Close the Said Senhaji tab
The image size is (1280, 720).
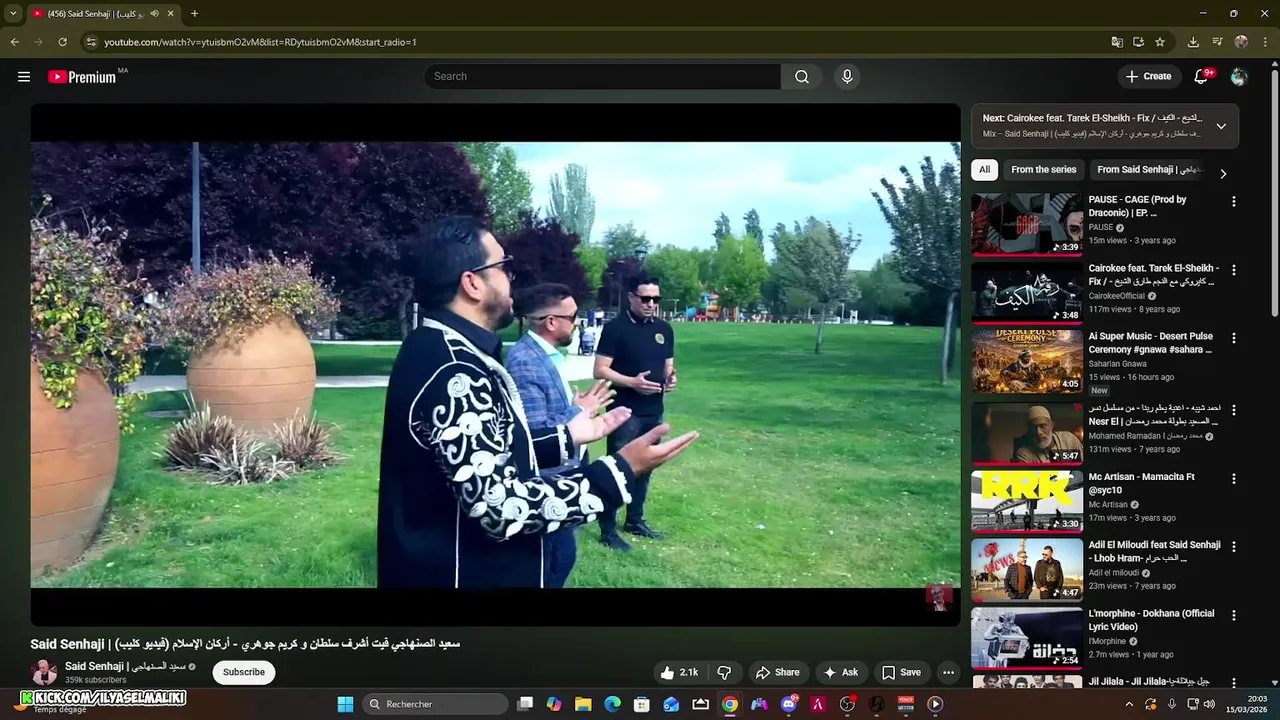[x=171, y=14]
